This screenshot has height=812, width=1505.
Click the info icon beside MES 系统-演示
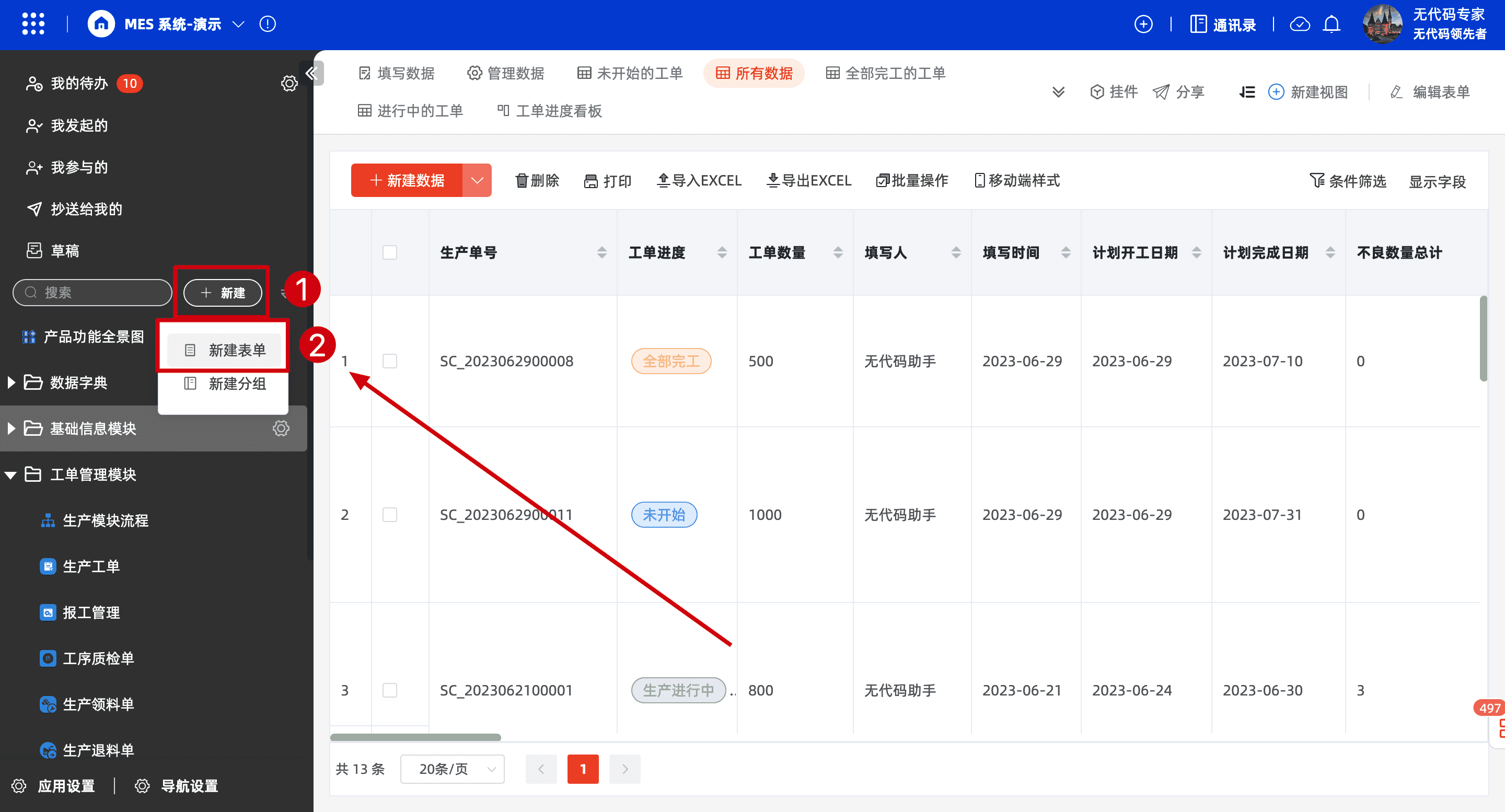pos(268,24)
